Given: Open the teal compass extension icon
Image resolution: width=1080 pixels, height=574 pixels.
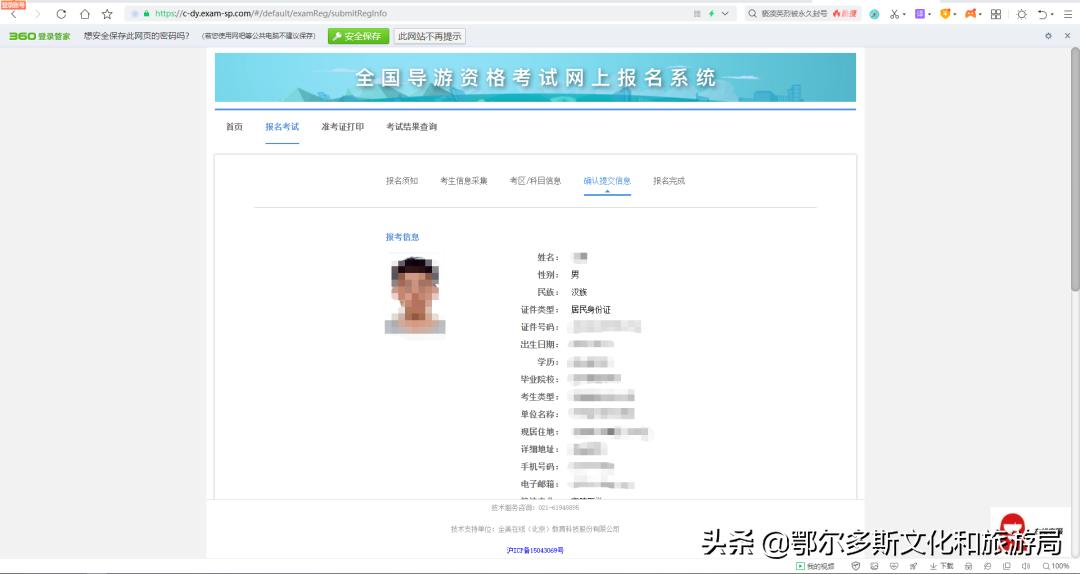Looking at the screenshot, I should tap(874, 14).
